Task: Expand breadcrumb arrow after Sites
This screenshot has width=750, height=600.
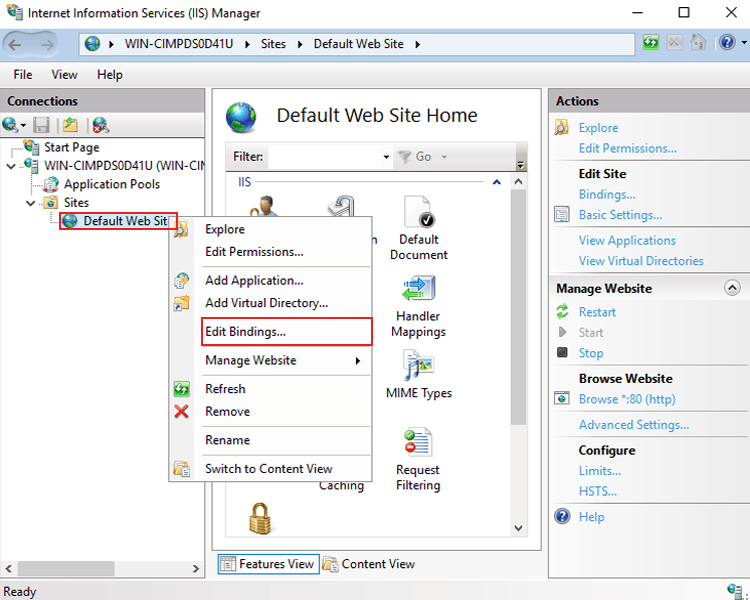Action: [300, 44]
